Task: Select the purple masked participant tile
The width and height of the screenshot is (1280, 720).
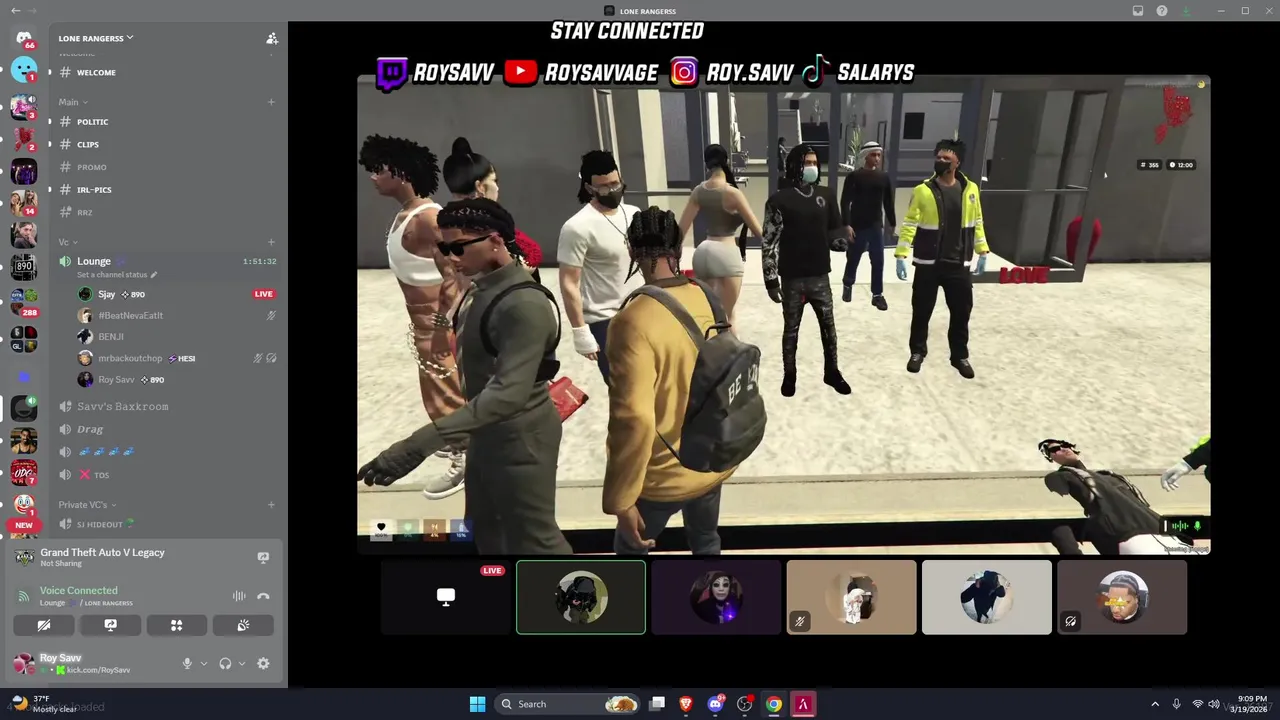Action: pyautogui.click(x=716, y=597)
